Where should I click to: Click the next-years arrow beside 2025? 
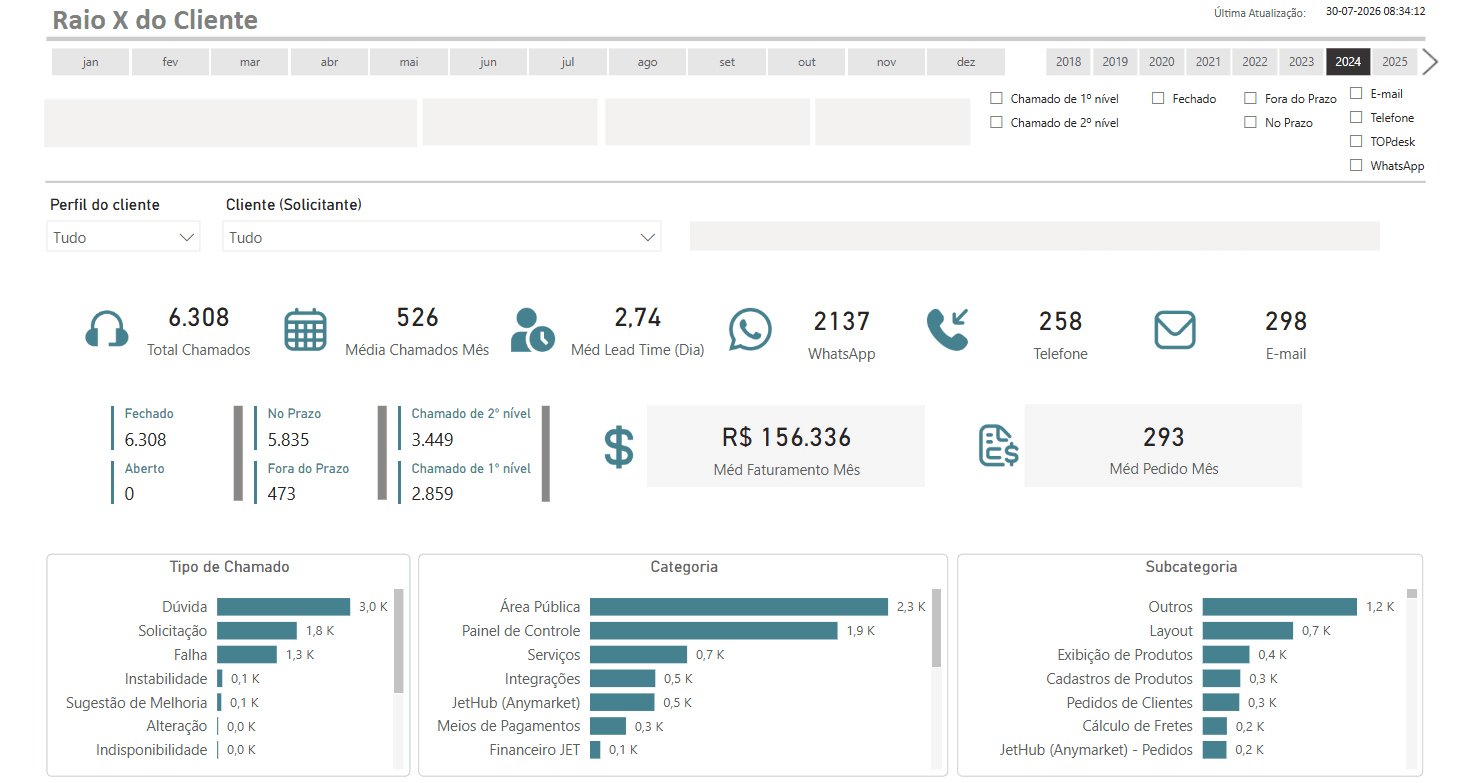1430,62
